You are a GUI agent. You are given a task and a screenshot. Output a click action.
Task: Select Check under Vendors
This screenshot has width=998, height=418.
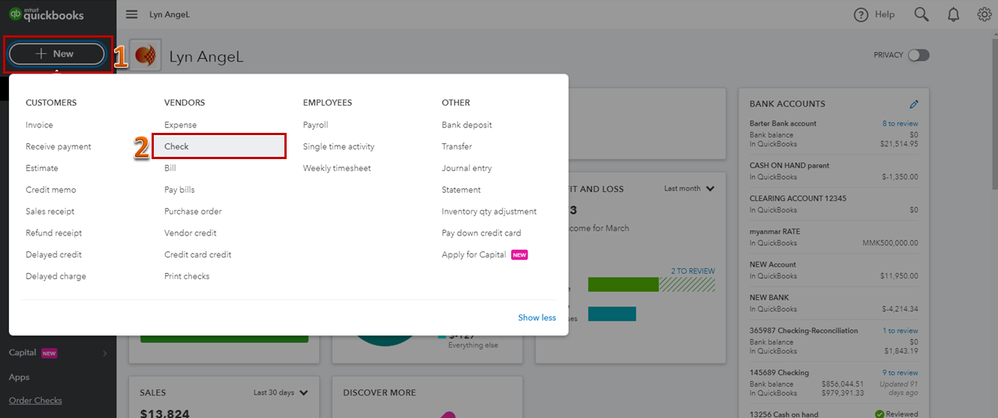(218, 146)
